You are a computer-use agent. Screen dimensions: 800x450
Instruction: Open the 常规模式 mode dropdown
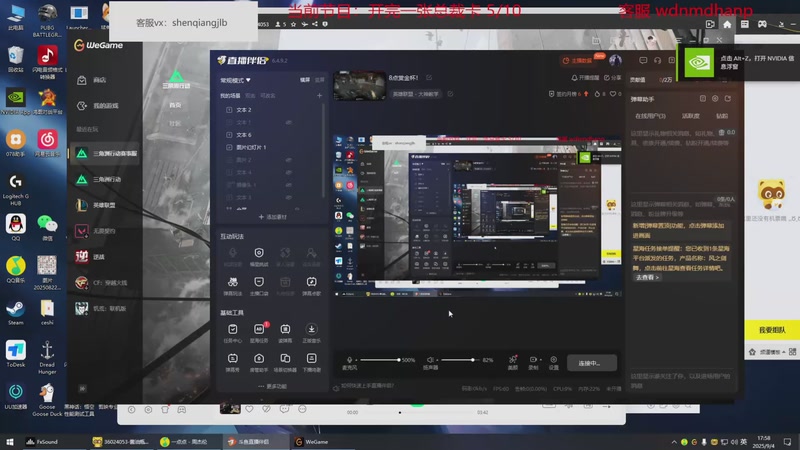point(235,80)
